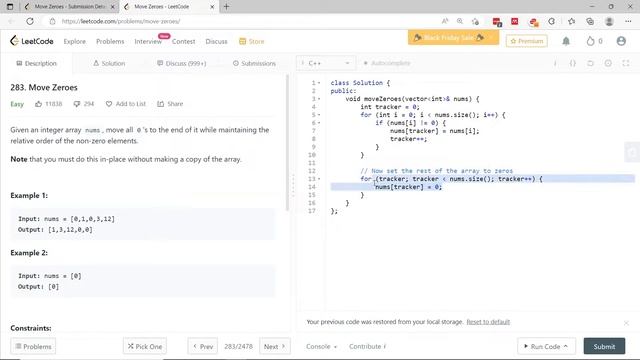Image resolution: width=640 pixels, height=360 pixels.
Task: Click the browser zoom magnifier icon
Action: pyautogui.click(x=460, y=21)
